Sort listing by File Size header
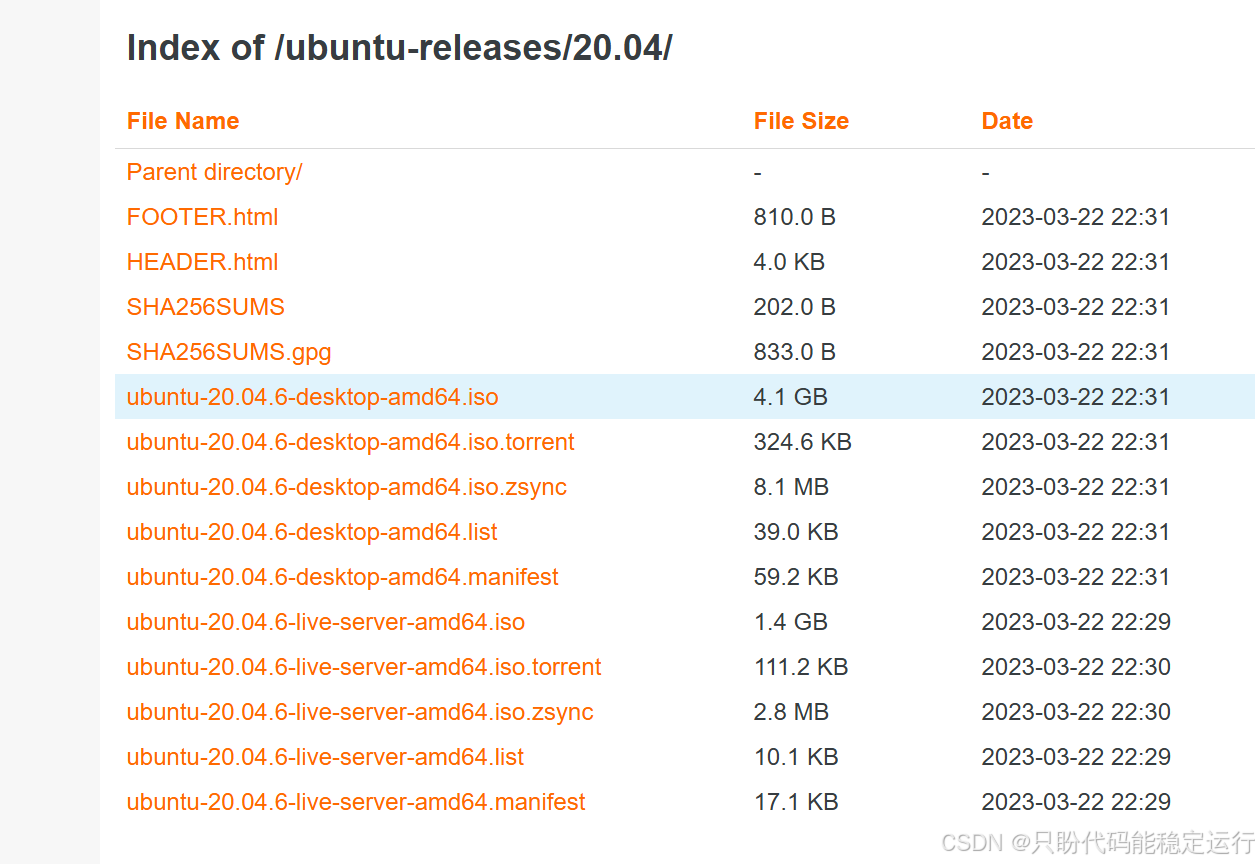1259x864 pixels. point(801,121)
